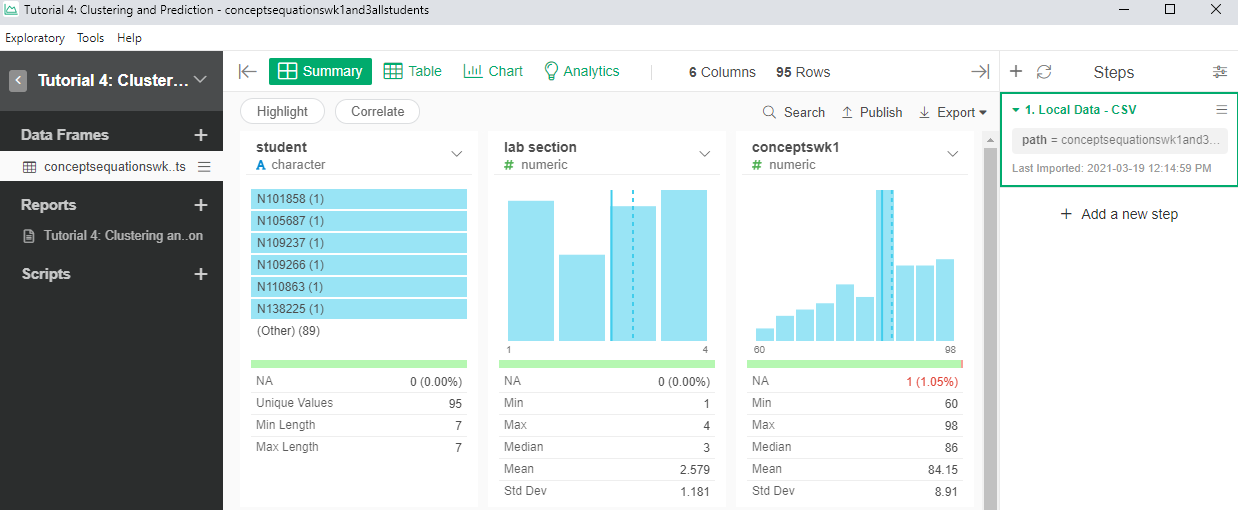Viewport: 1238px width, 510px height.
Task: Collapse Steps panel using right arrow icon
Action: [x=980, y=72]
